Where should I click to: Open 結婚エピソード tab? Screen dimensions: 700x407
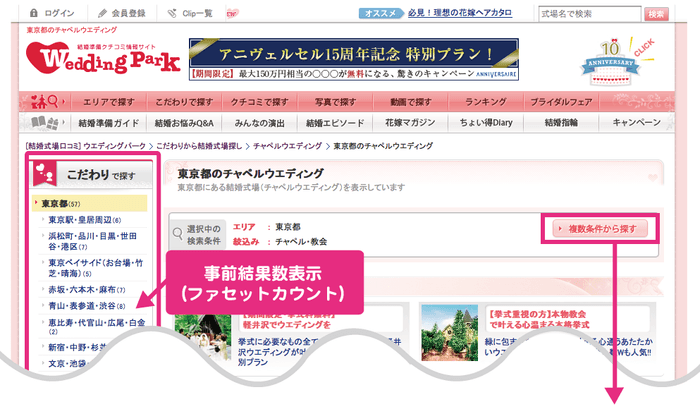[335, 123]
